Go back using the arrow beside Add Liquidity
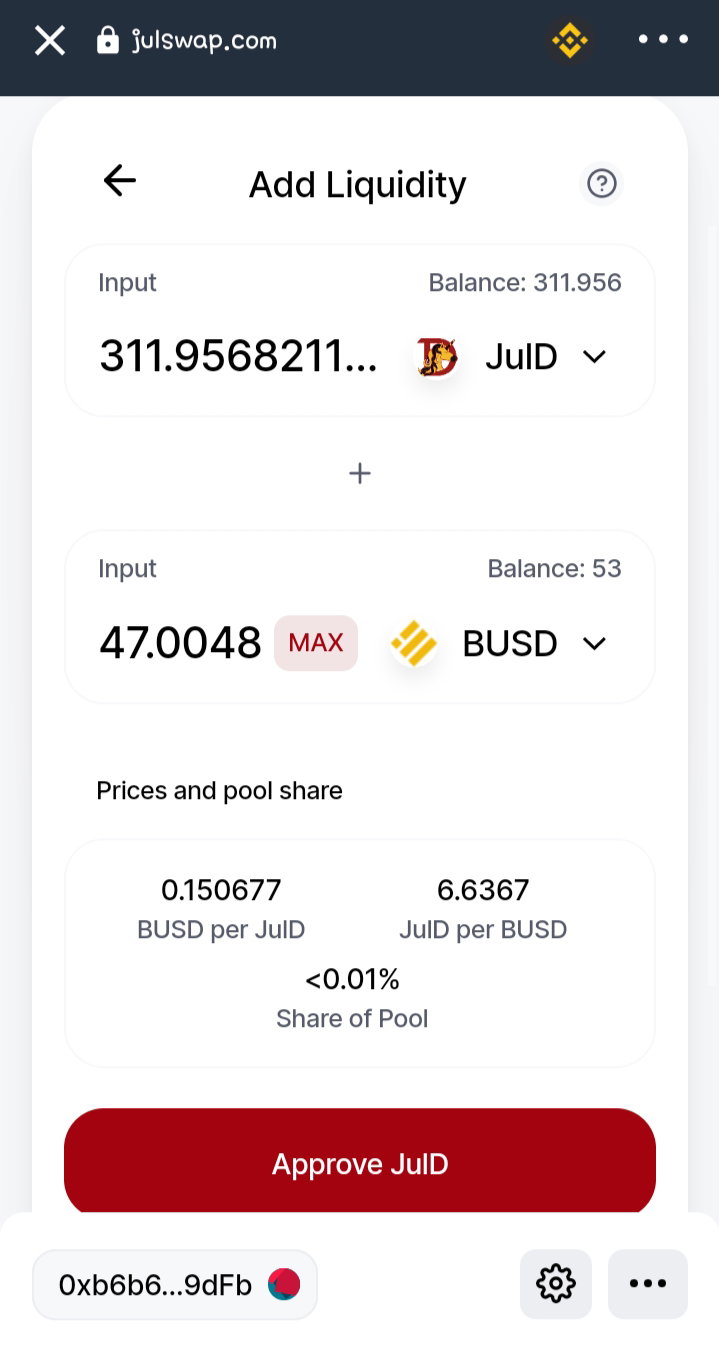 pos(120,181)
